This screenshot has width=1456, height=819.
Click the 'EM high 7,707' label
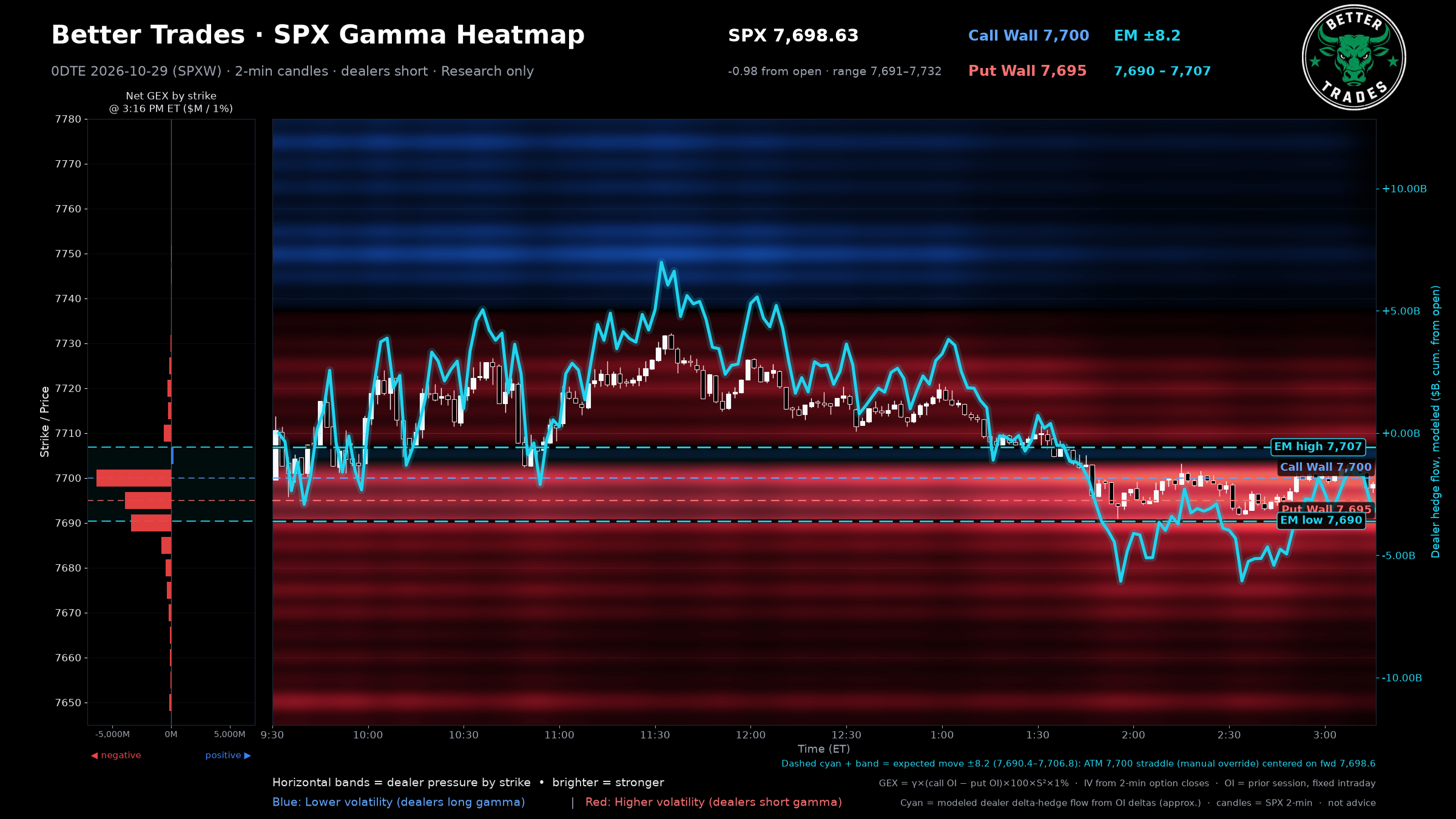[1318, 447]
